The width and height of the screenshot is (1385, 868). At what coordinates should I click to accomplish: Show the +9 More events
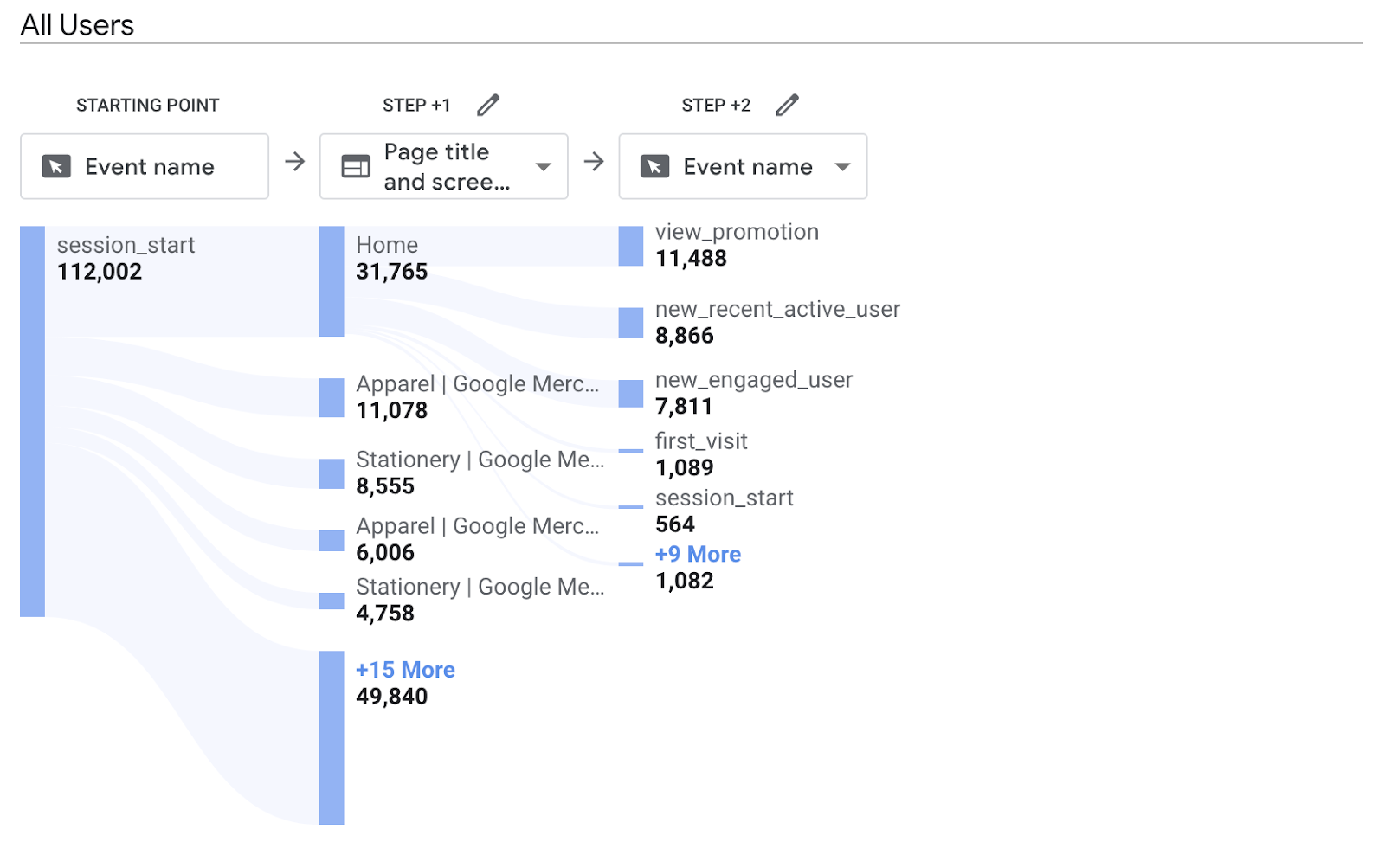click(698, 554)
